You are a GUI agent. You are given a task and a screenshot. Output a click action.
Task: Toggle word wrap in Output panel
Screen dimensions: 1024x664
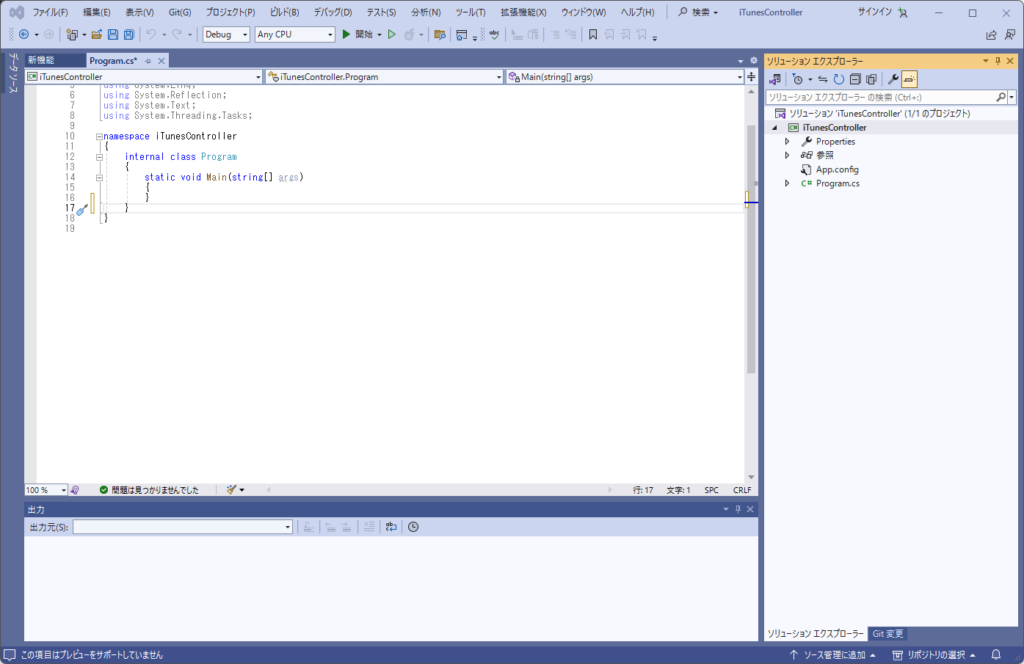coord(391,527)
